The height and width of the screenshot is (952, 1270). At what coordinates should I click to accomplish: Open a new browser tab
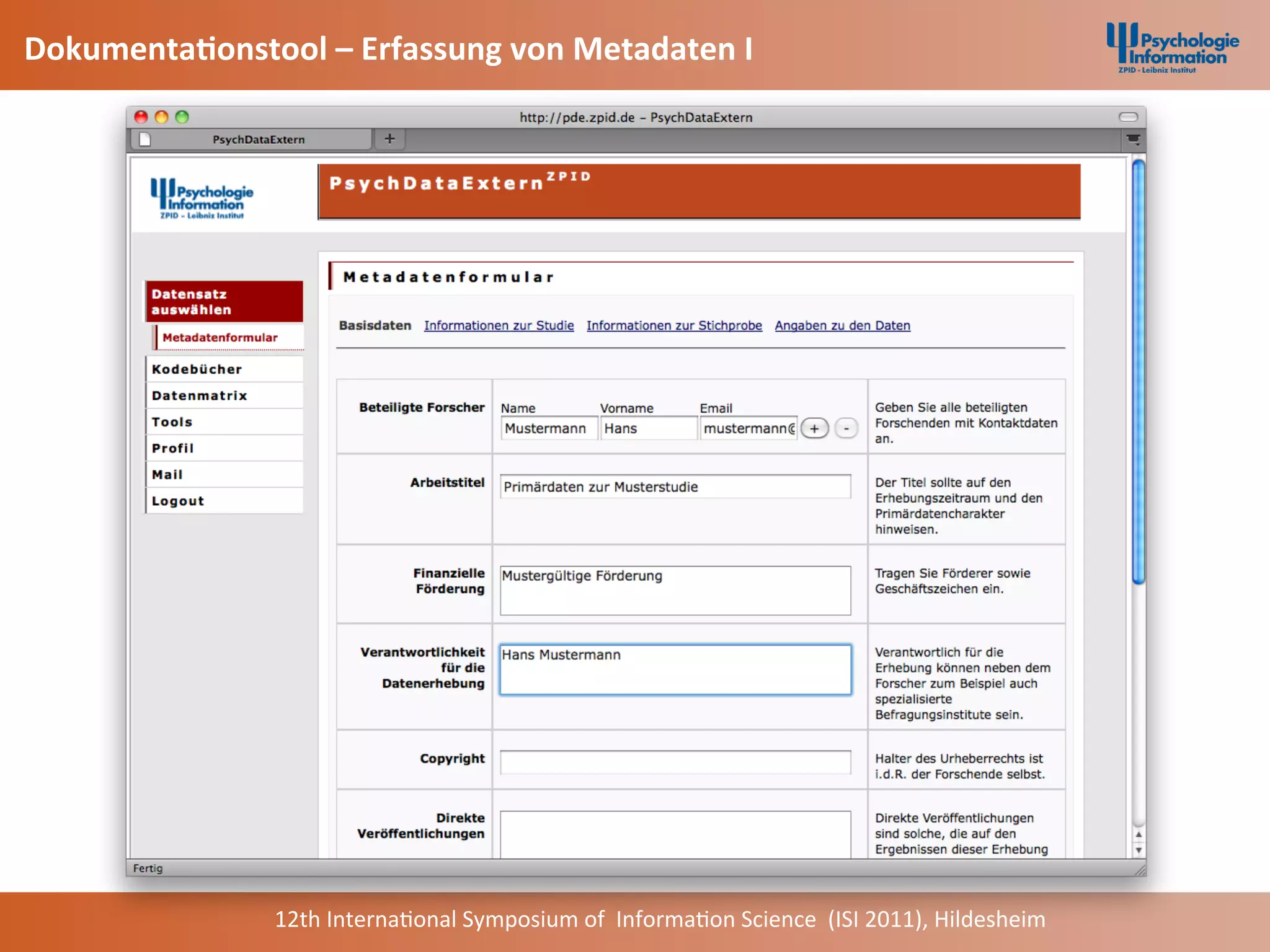click(x=389, y=139)
